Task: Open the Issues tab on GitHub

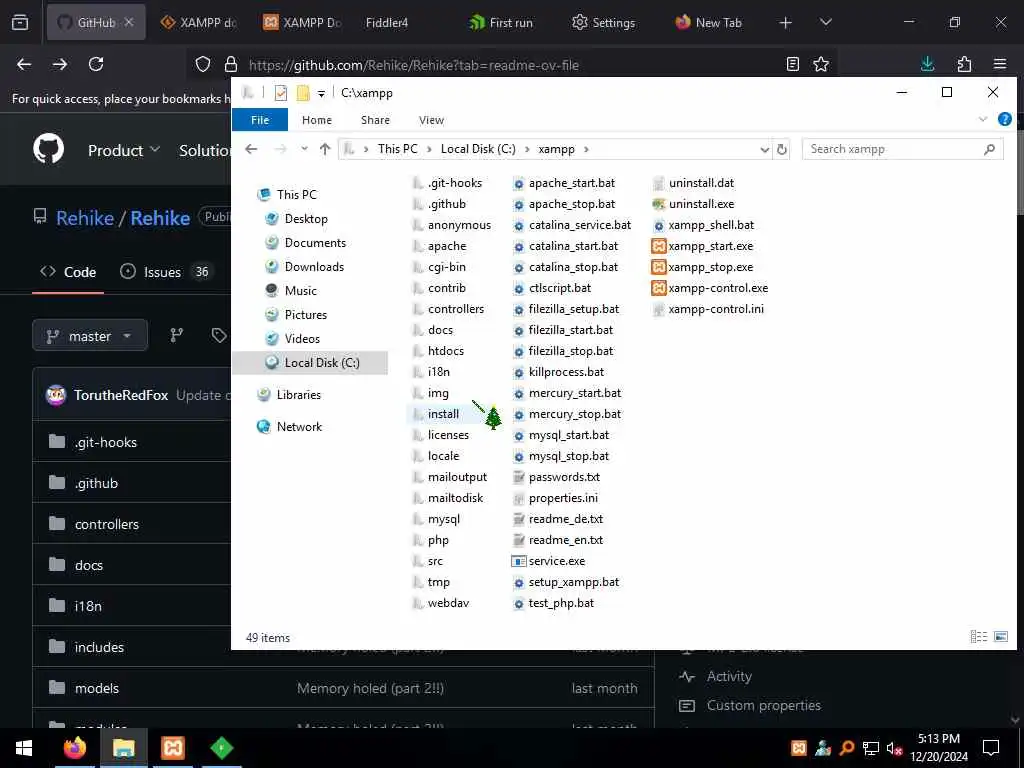Action: [166, 272]
